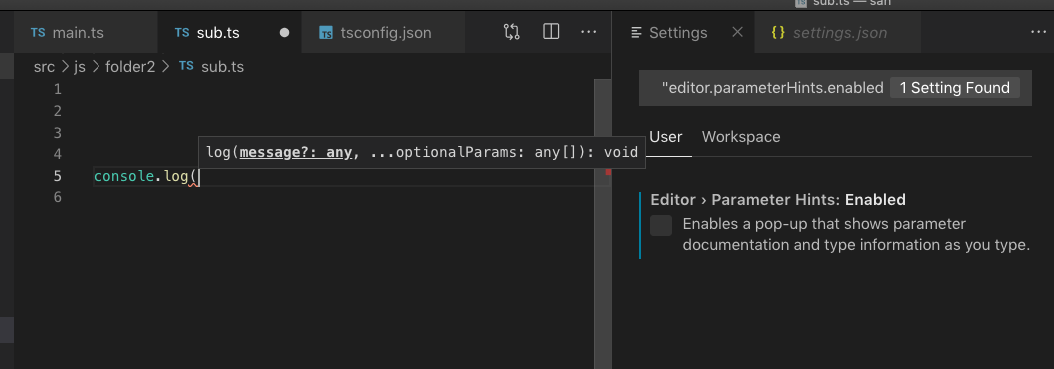Viewport: 1054px width, 369px height.
Task: Click the log parameter hint popup
Action: coord(421,152)
